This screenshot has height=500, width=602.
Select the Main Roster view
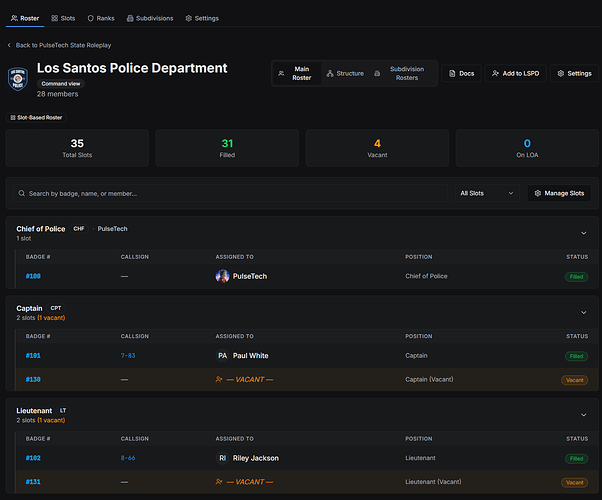coord(297,73)
